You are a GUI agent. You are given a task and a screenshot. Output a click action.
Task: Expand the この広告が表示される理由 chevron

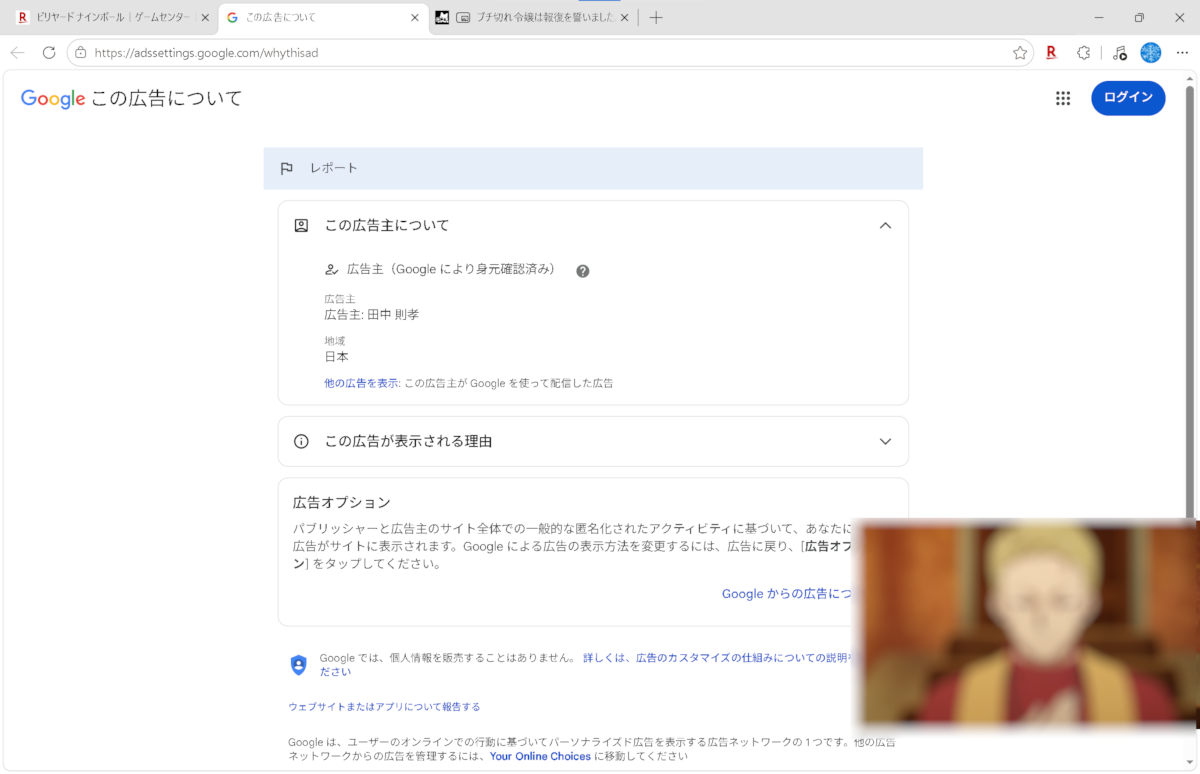tap(885, 441)
